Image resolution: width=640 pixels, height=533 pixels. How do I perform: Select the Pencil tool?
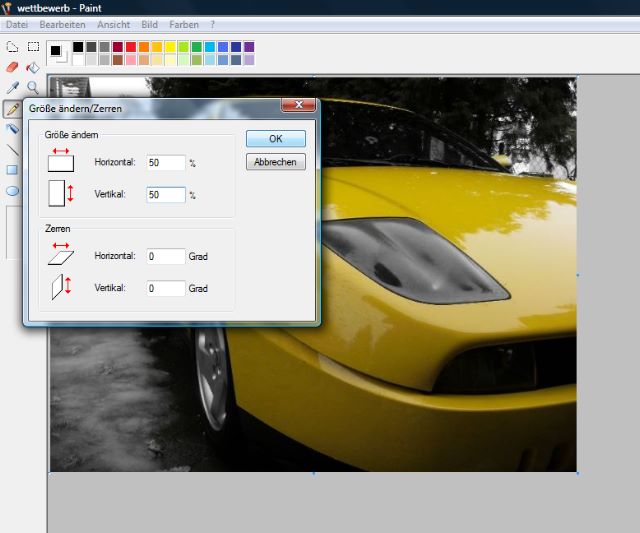pos(12,108)
